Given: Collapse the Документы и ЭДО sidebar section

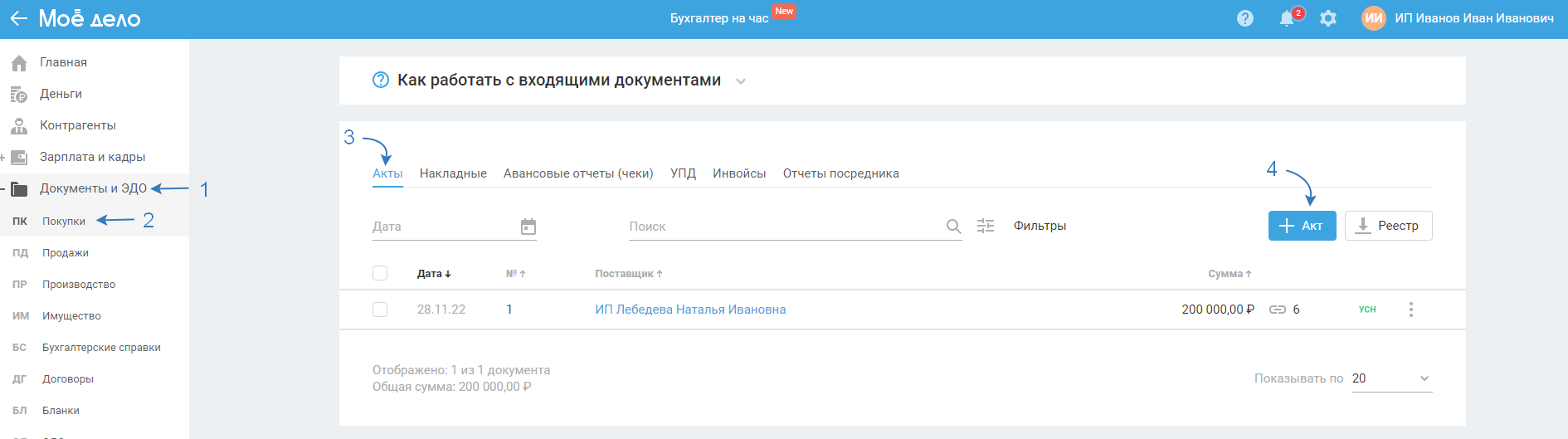Looking at the screenshot, I should click(x=3, y=188).
